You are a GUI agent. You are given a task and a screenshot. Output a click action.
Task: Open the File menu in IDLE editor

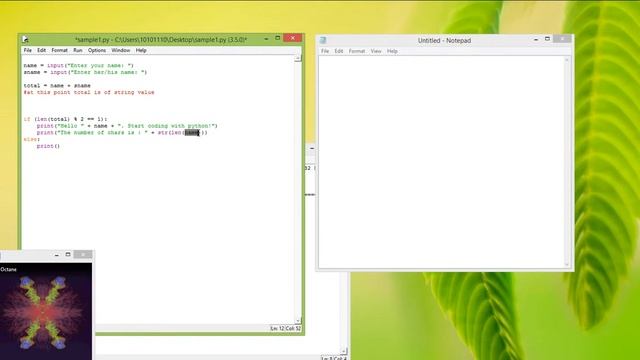[x=27, y=50]
